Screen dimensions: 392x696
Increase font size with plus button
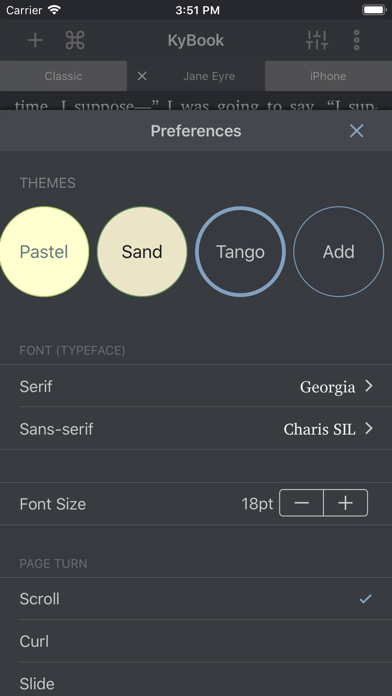pos(346,503)
